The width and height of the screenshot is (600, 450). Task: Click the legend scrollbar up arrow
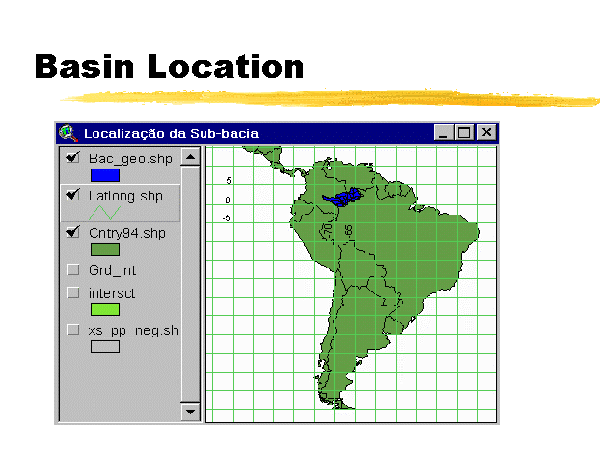click(190, 157)
